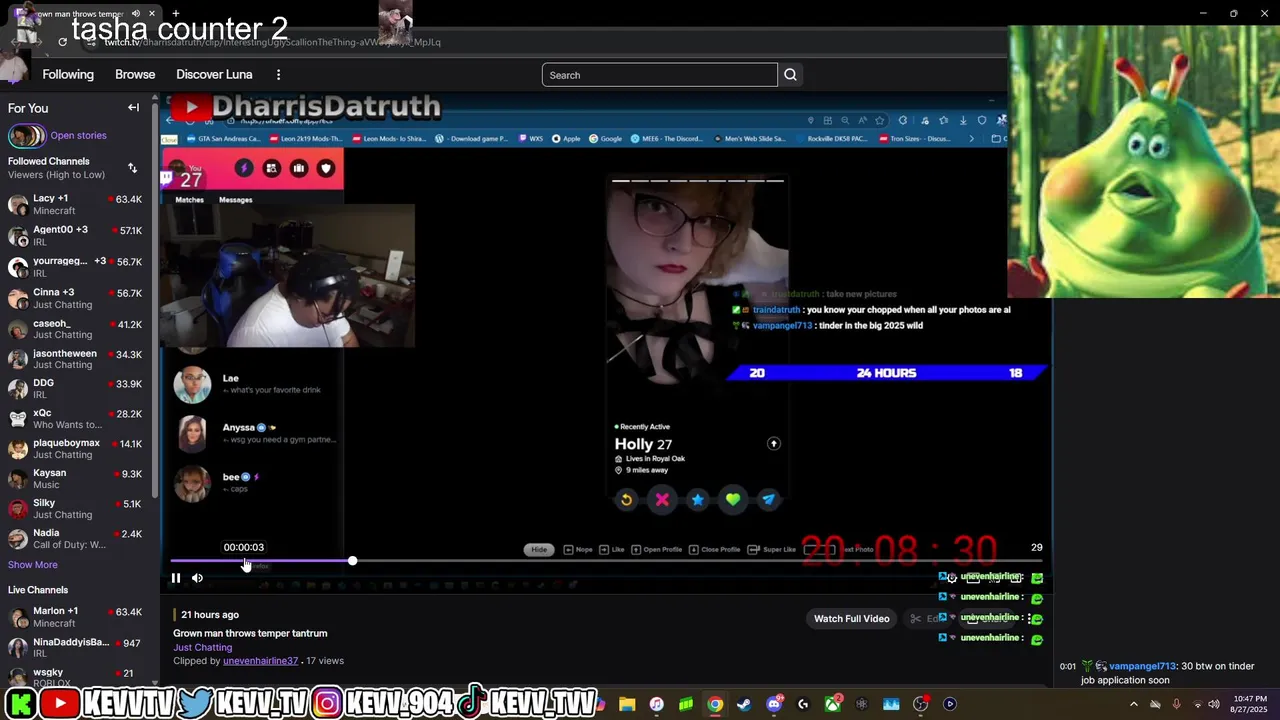Click the seek bar handle on the clip timeline
Viewport: 1280px width, 720px height.
[352, 561]
